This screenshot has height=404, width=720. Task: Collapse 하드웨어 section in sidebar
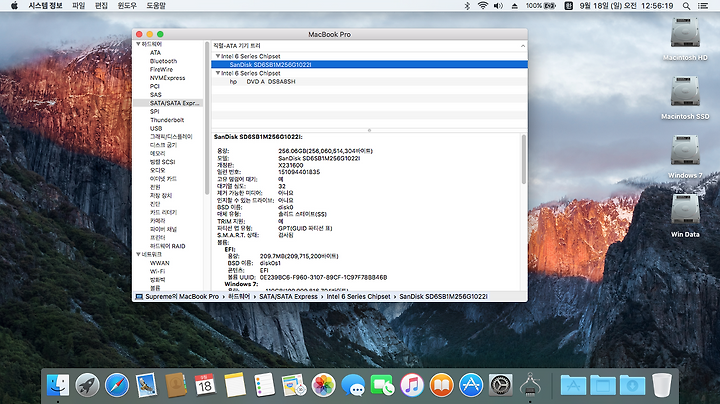click(138, 44)
